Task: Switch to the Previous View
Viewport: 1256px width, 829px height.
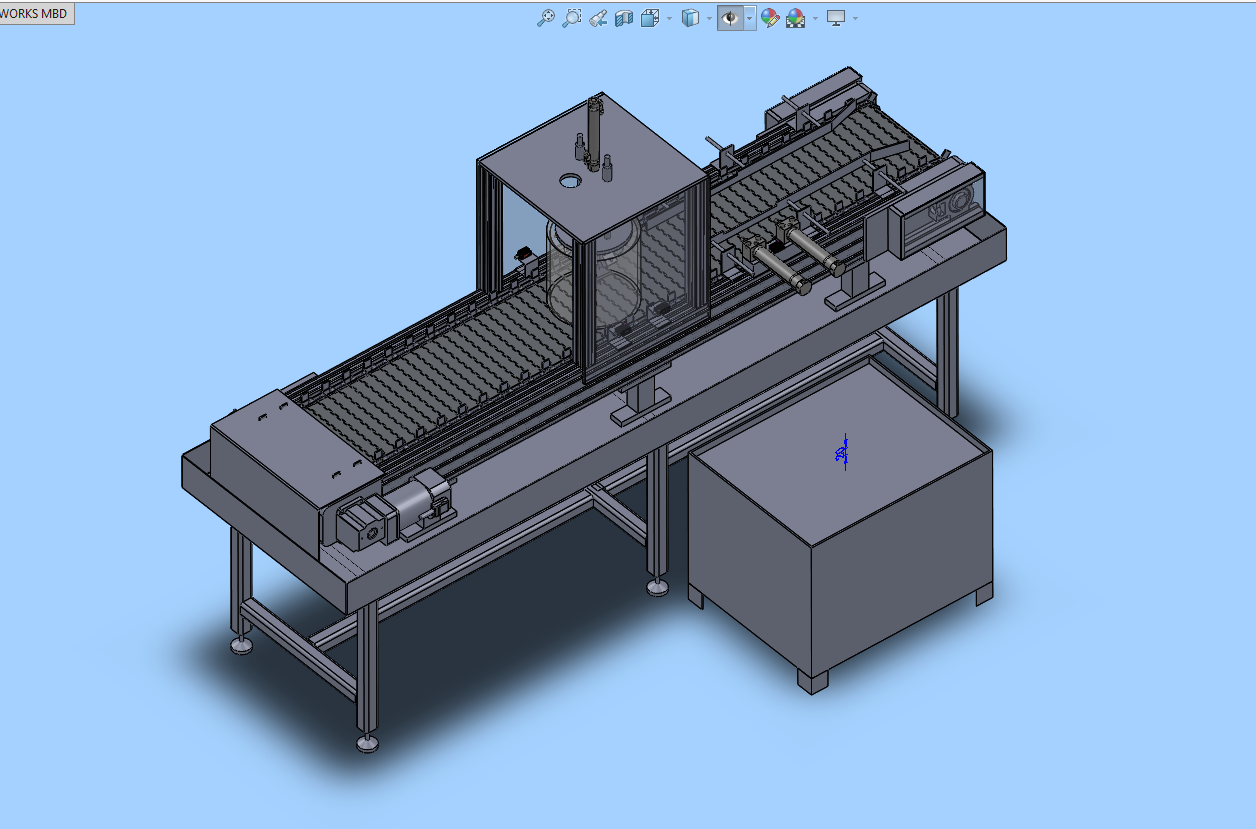Action: (x=598, y=18)
